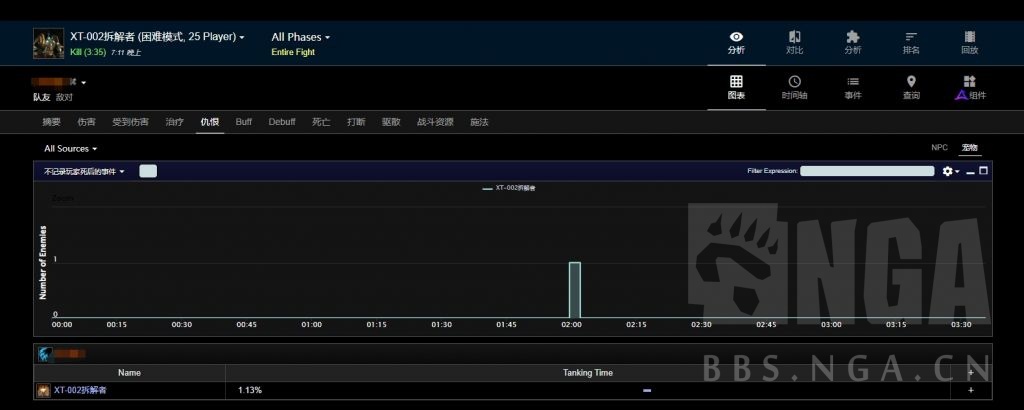Maximize the threat chart panel

[984, 171]
